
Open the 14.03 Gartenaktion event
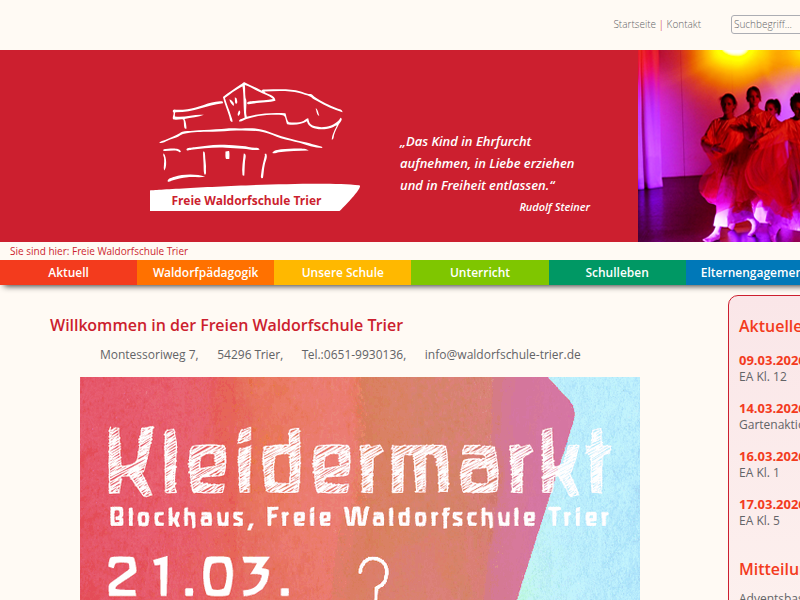click(x=769, y=416)
